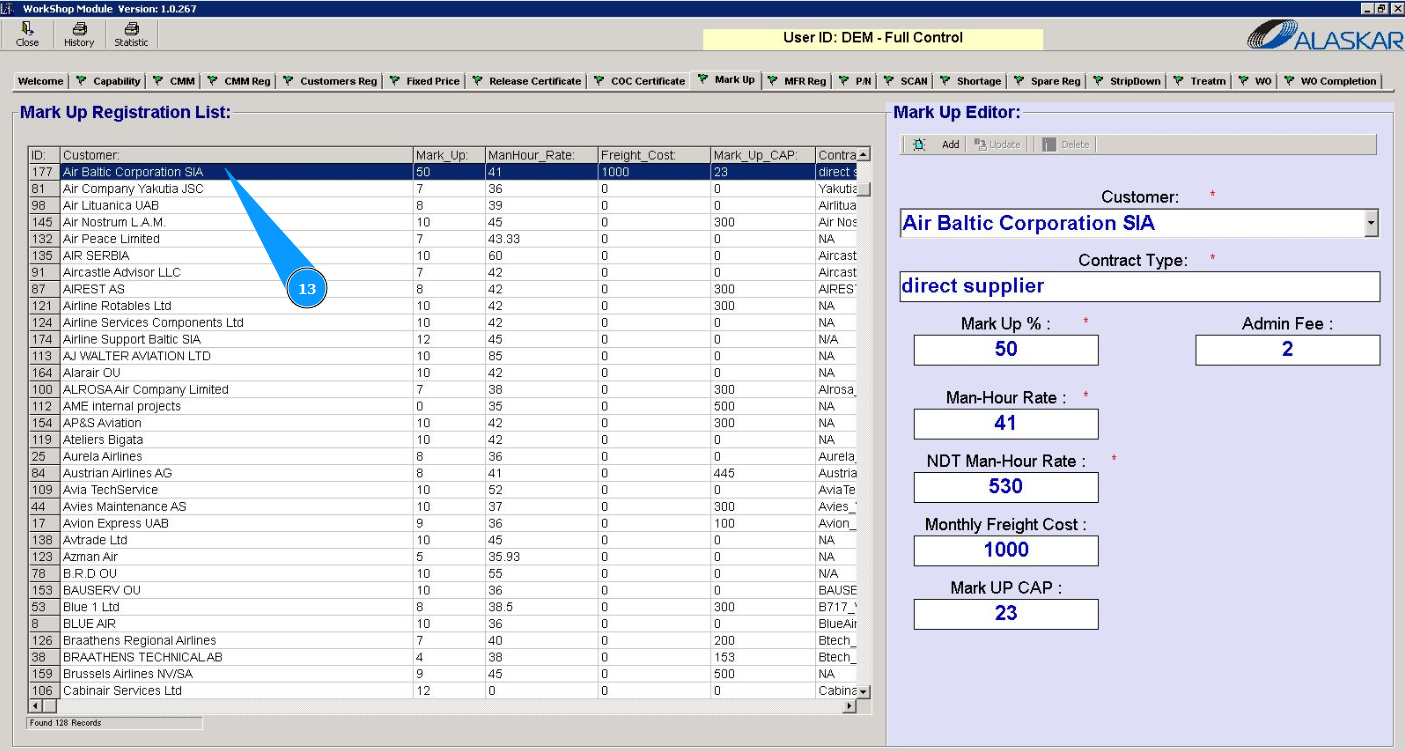Open the History printer icon
1405x751 pixels.
(79, 30)
